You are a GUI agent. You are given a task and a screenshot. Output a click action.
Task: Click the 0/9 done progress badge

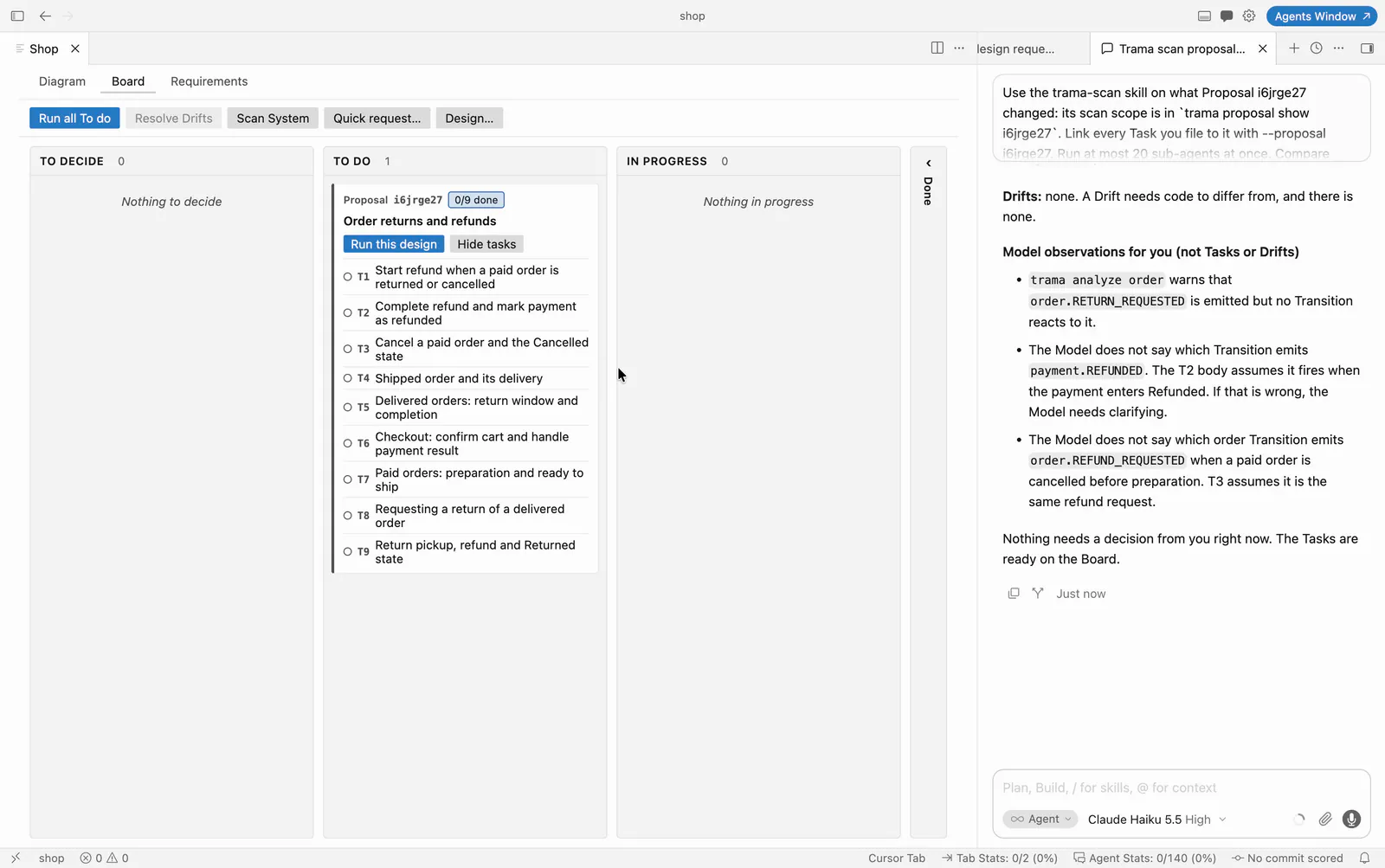(476, 200)
